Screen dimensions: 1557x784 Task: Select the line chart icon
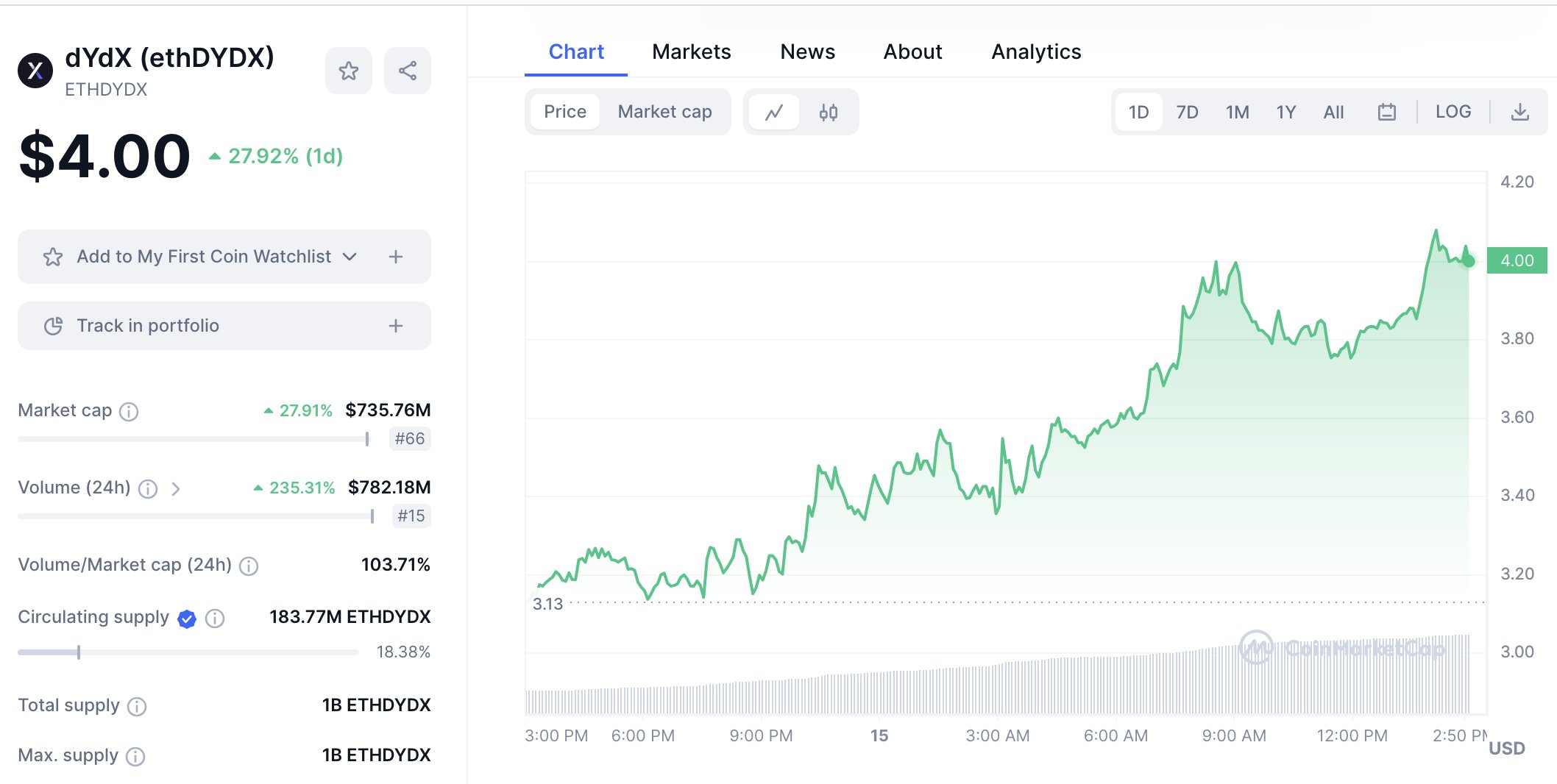point(774,112)
